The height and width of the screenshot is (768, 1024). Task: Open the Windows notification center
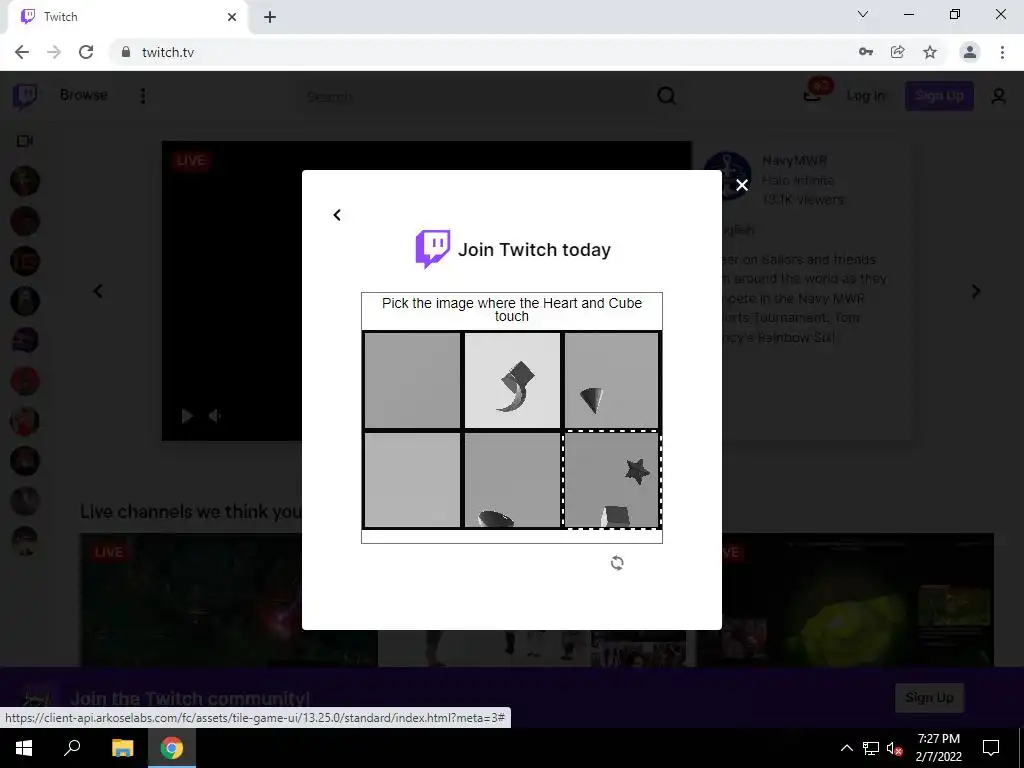[991, 748]
